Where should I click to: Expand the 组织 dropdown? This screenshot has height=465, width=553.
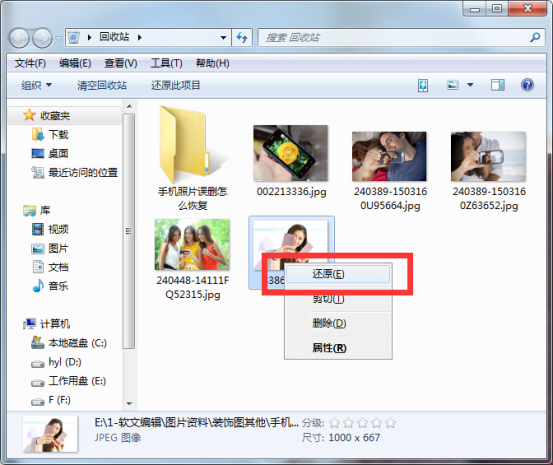[x=36, y=85]
